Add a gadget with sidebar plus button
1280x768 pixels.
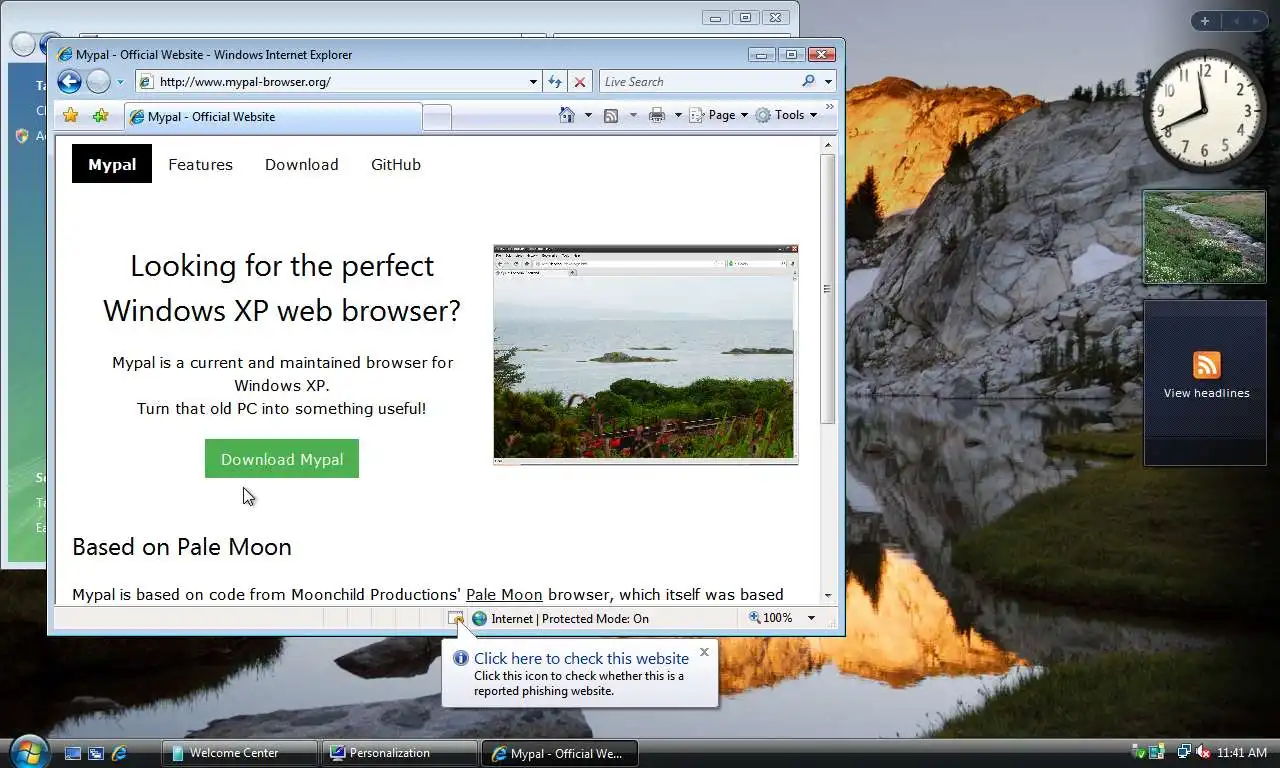[1205, 21]
